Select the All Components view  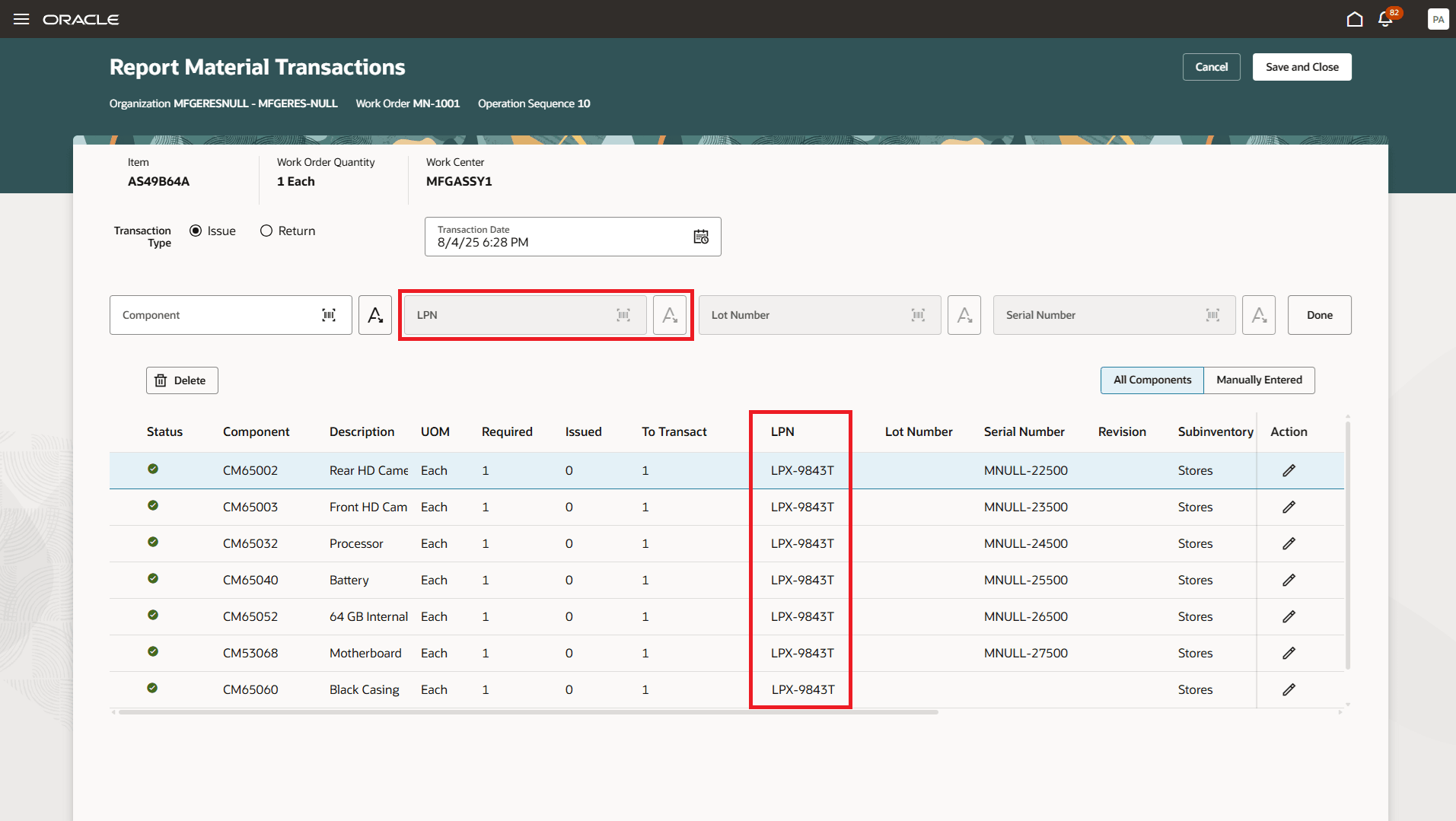[1152, 380]
